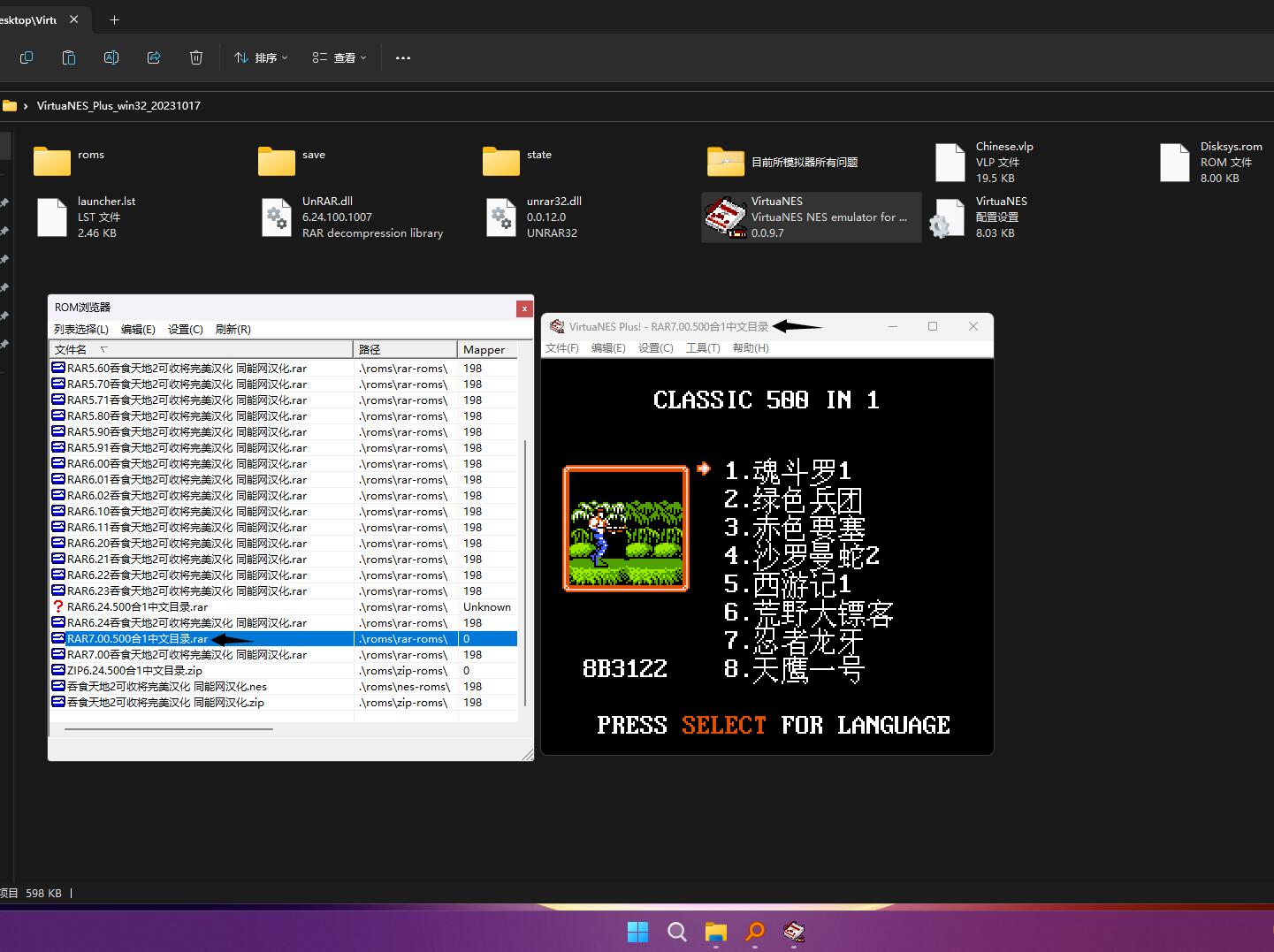The width and height of the screenshot is (1274, 952).
Task: Click the rename icon in Explorer toolbar
Action: tap(111, 57)
